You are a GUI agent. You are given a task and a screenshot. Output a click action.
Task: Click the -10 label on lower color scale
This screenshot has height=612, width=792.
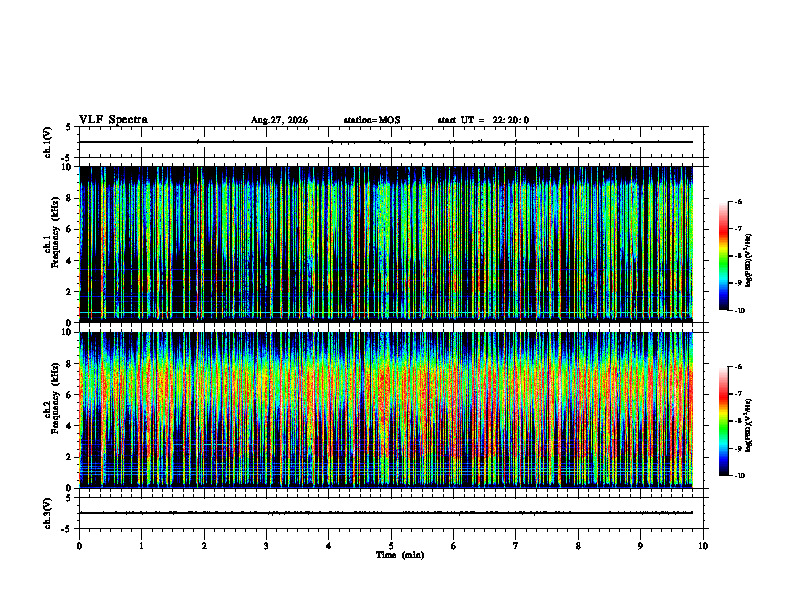pos(740,475)
